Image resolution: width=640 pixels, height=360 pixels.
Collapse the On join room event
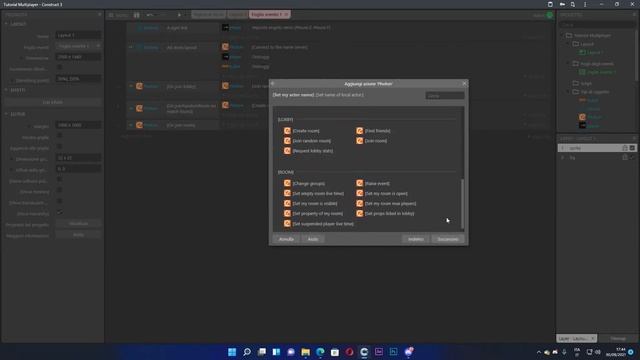click(131, 125)
